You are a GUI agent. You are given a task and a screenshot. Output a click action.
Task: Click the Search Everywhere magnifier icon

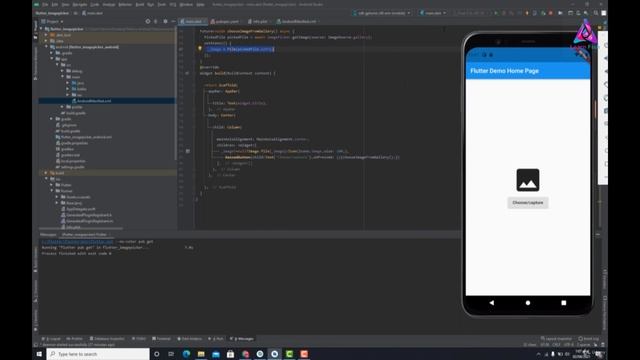tap(596, 13)
